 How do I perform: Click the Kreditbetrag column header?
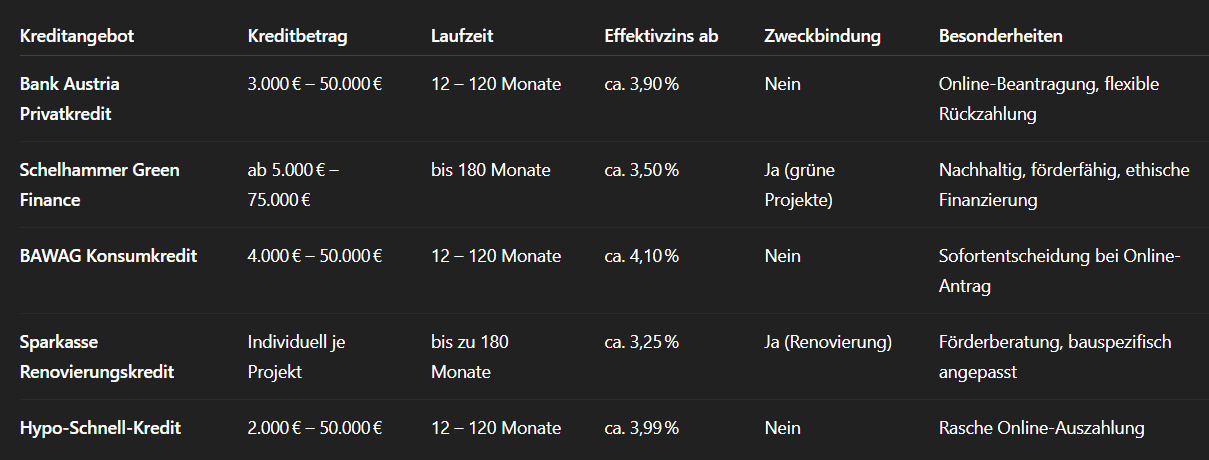298,36
